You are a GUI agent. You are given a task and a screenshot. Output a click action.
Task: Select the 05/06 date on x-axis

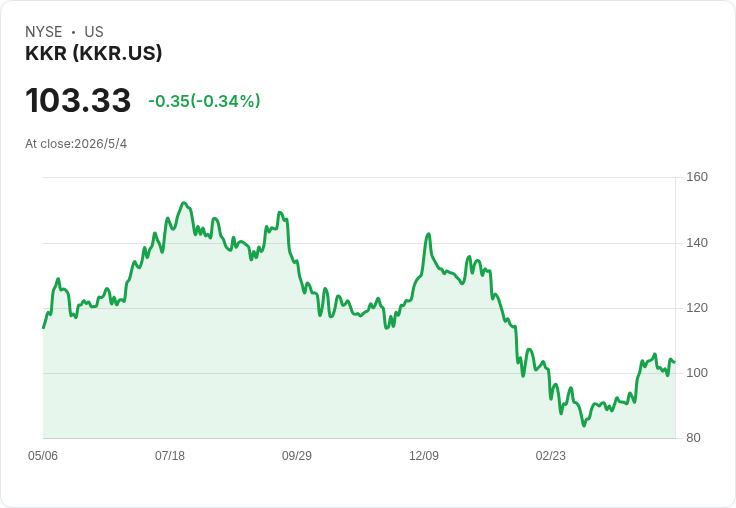[x=43, y=456]
